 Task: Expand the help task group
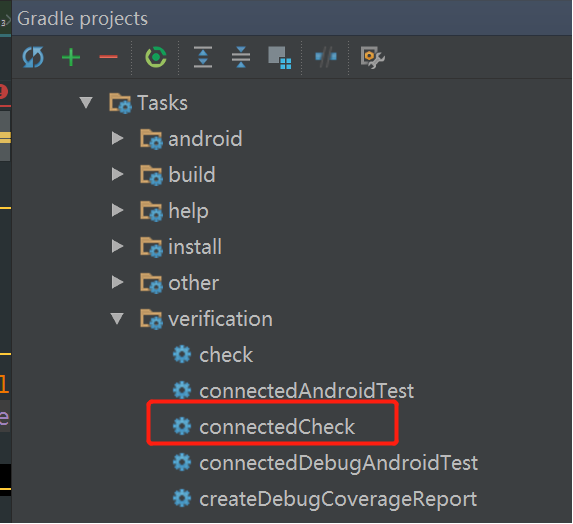pos(117,210)
